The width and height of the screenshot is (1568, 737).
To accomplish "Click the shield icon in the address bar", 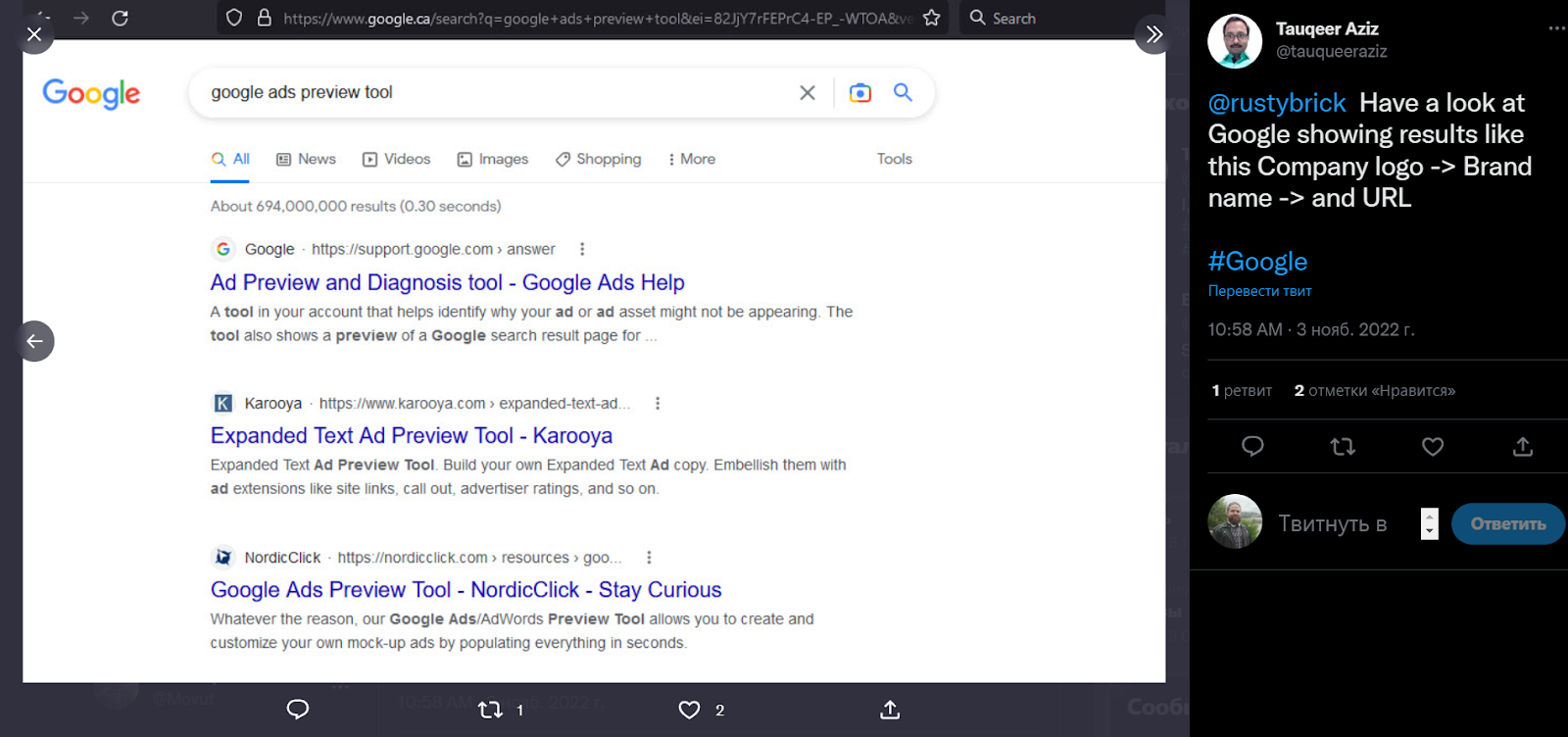I will pyautogui.click(x=234, y=18).
